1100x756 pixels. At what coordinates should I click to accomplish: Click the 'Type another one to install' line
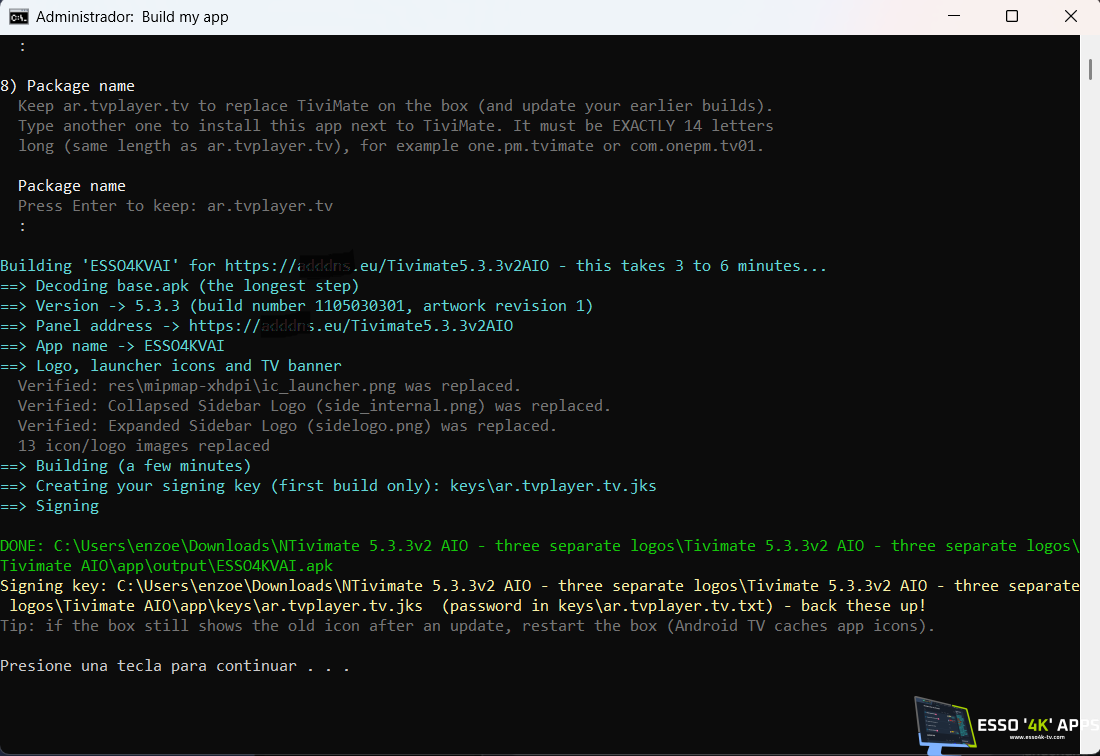(395, 126)
